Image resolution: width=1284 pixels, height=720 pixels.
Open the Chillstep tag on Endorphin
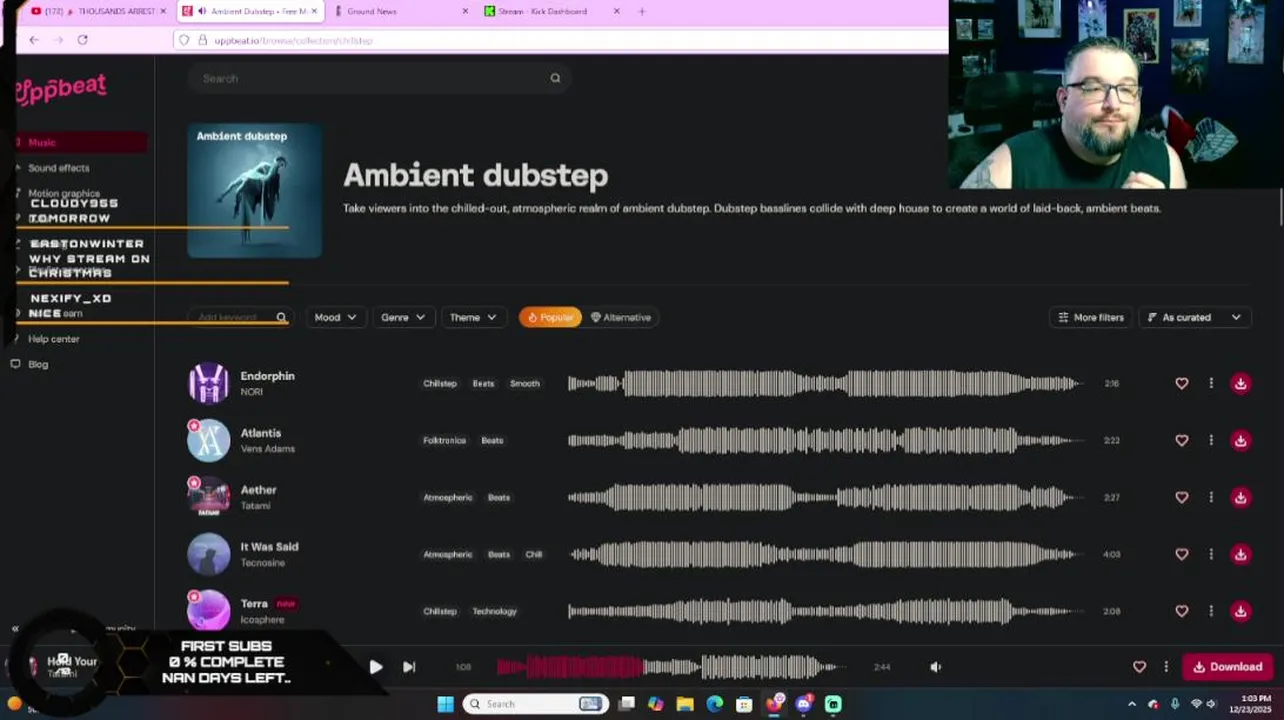point(439,383)
